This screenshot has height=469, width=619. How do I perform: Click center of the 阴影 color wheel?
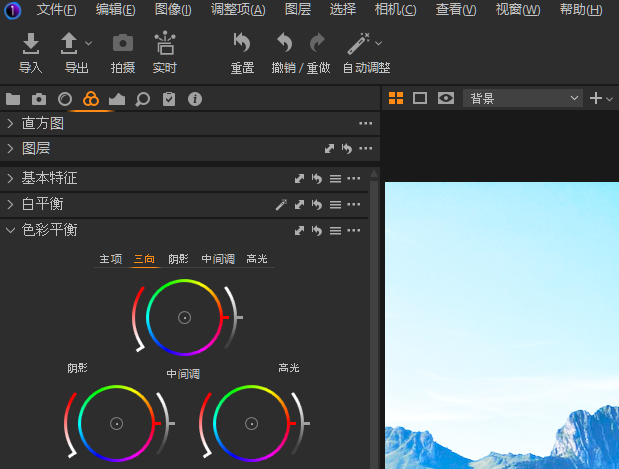pos(116,424)
